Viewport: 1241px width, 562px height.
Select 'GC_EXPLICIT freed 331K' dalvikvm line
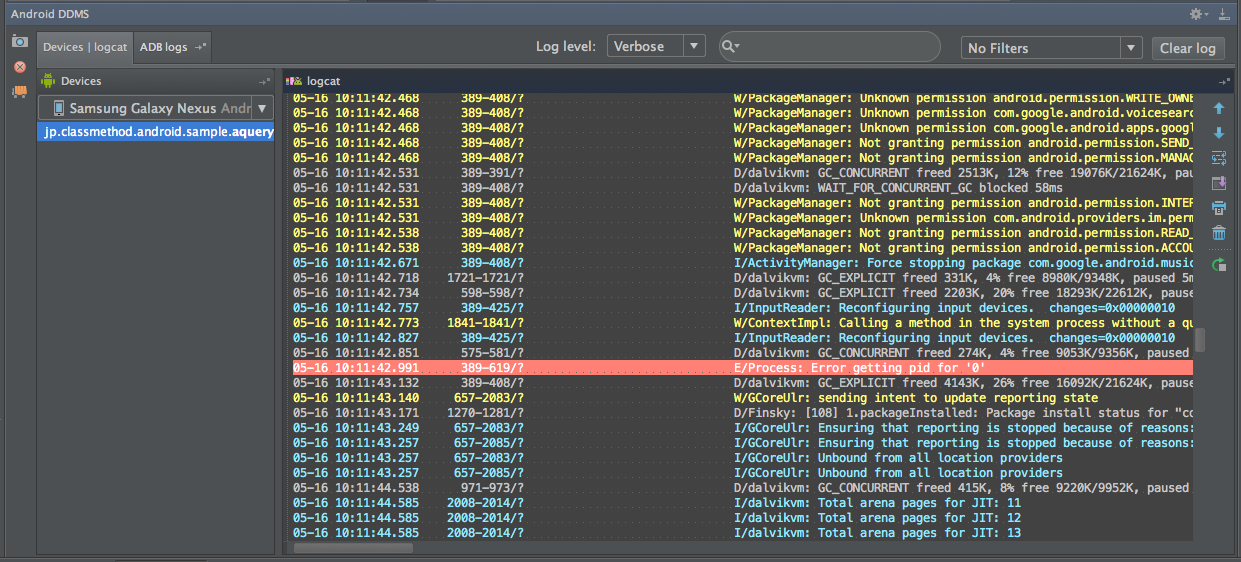click(x=743, y=278)
